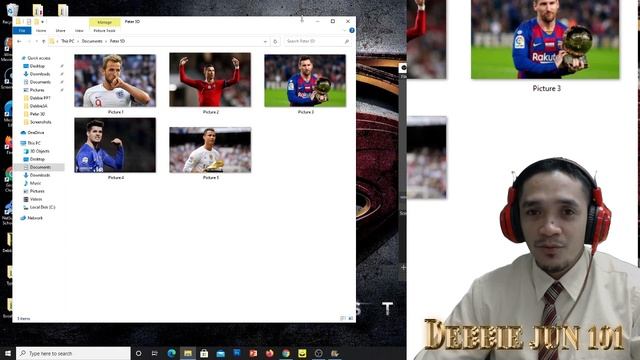Go up one folder with the up arrow
Image resolution: width=640 pixels, height=360 pixels.
click(x=44, y=41)
